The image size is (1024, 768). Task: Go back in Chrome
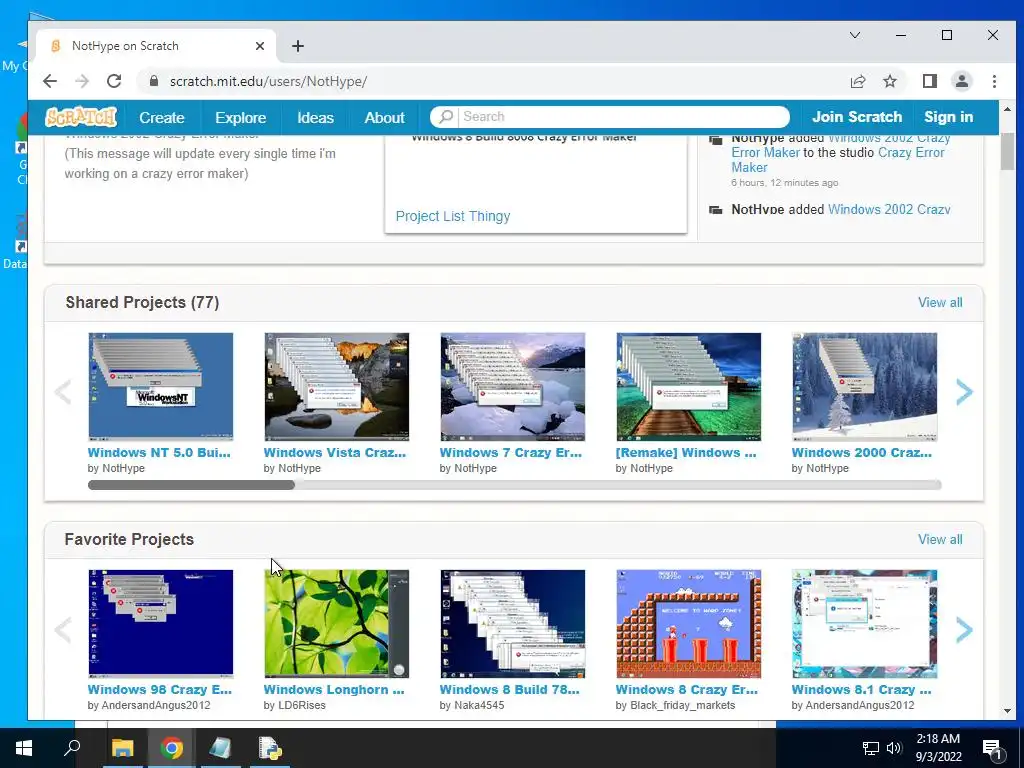pyautogui.click(x=50, y=81)
